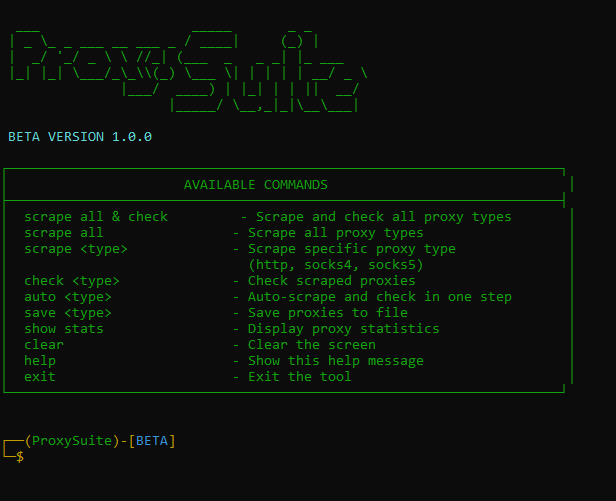This screenshot has height=501, width=616.
Task: Select the 'AVAILABLE COMMANDS' heading
Action: pyautogui.click(x=256, y=185)
